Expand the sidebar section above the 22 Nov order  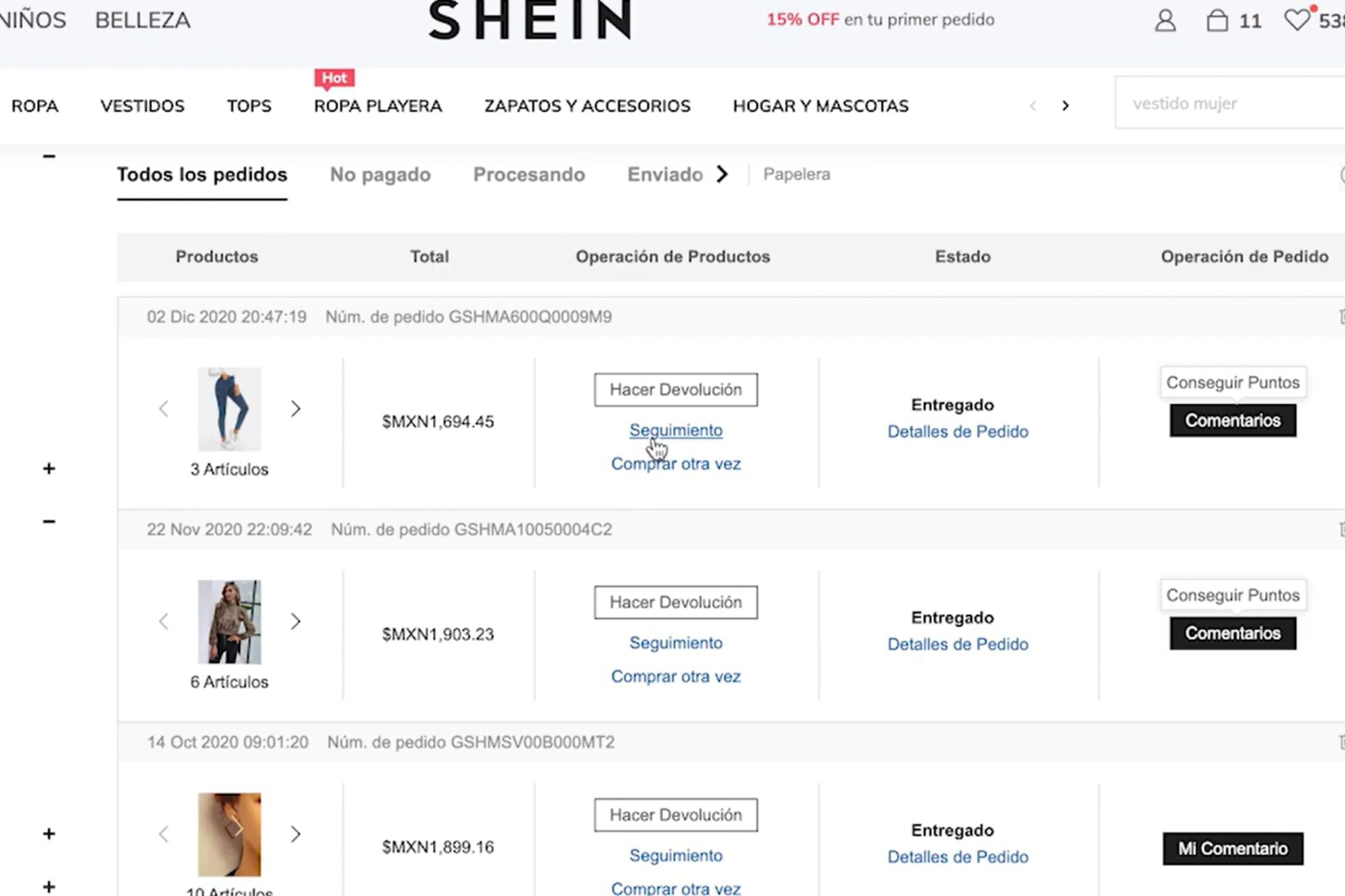[48, 469]
